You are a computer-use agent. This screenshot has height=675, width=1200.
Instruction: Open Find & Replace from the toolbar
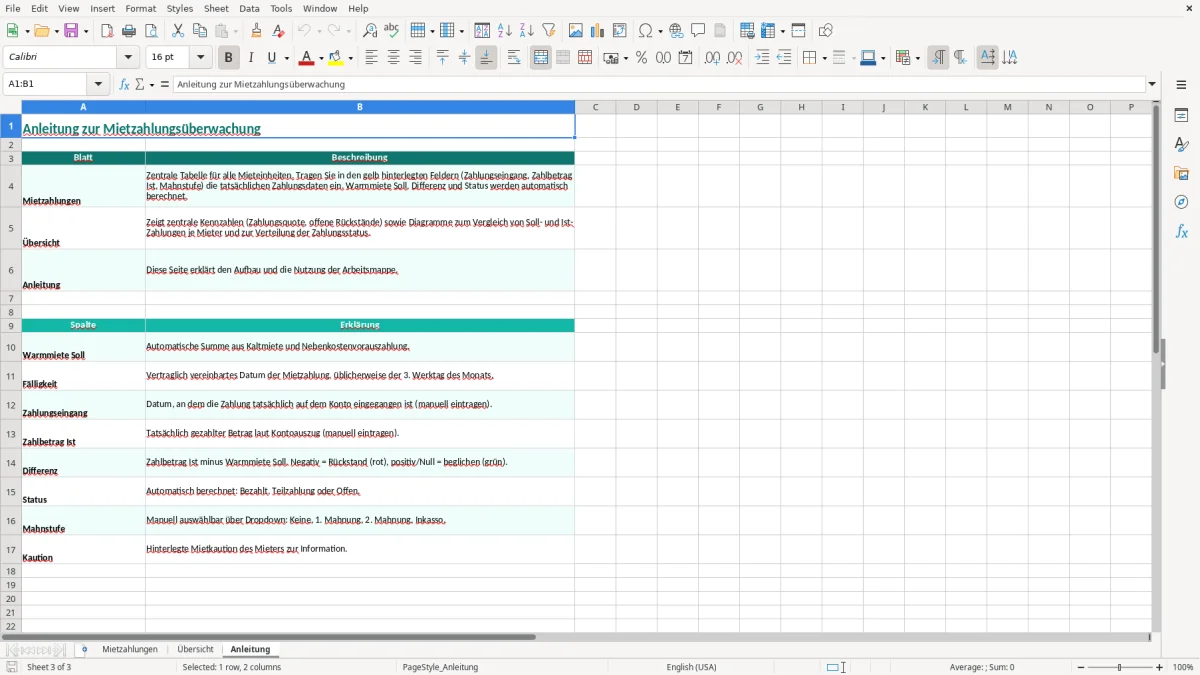click(370, 31)
